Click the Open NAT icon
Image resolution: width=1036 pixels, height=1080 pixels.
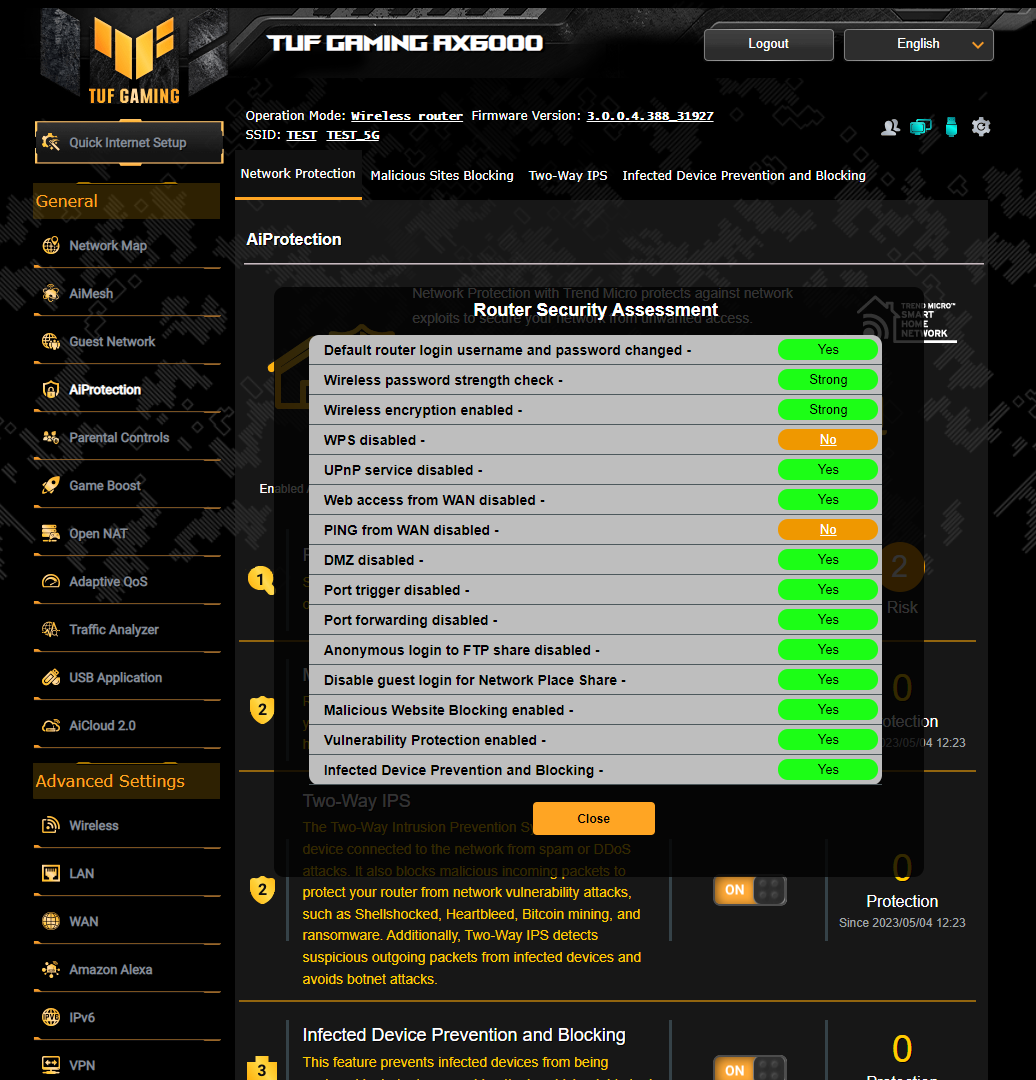(x=51, y=534)
